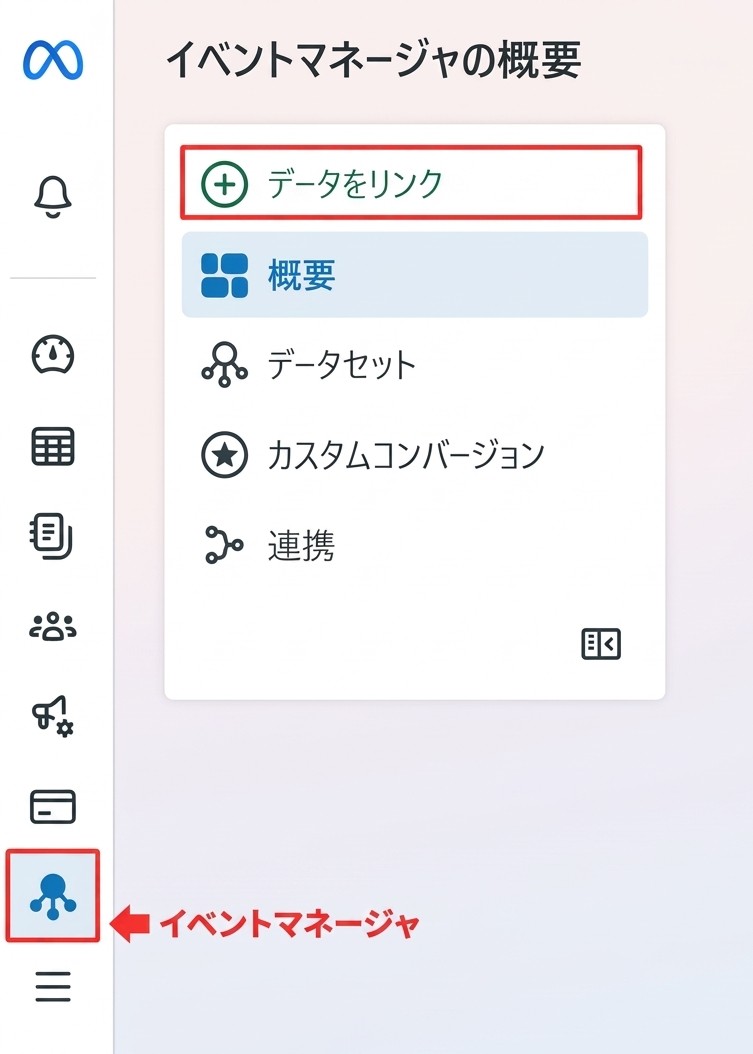Click the 概要 four-square grid icon
Image resolution: width=753 pixels, height=1054 pixels.
click(225, 275)
